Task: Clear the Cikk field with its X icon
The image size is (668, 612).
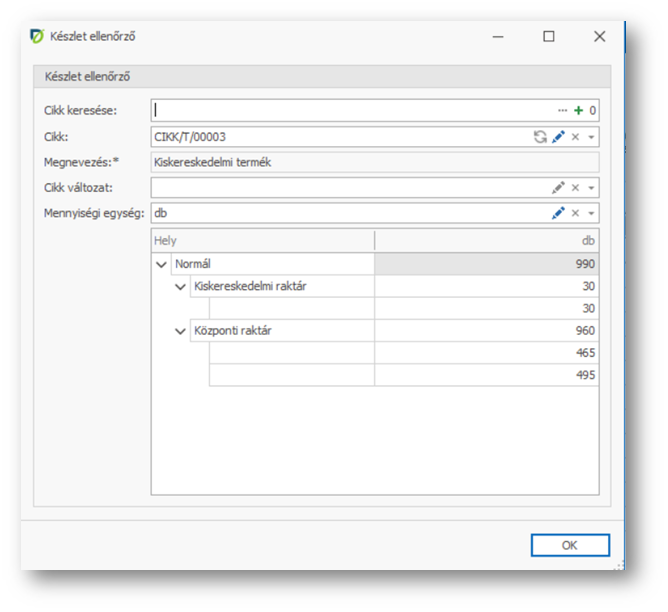Action: 575,136
